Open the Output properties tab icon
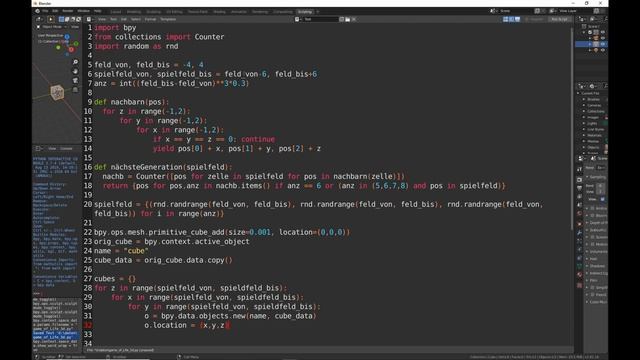Image resolution: width=640 pixels, height=360 pixels. pos(580,188)
